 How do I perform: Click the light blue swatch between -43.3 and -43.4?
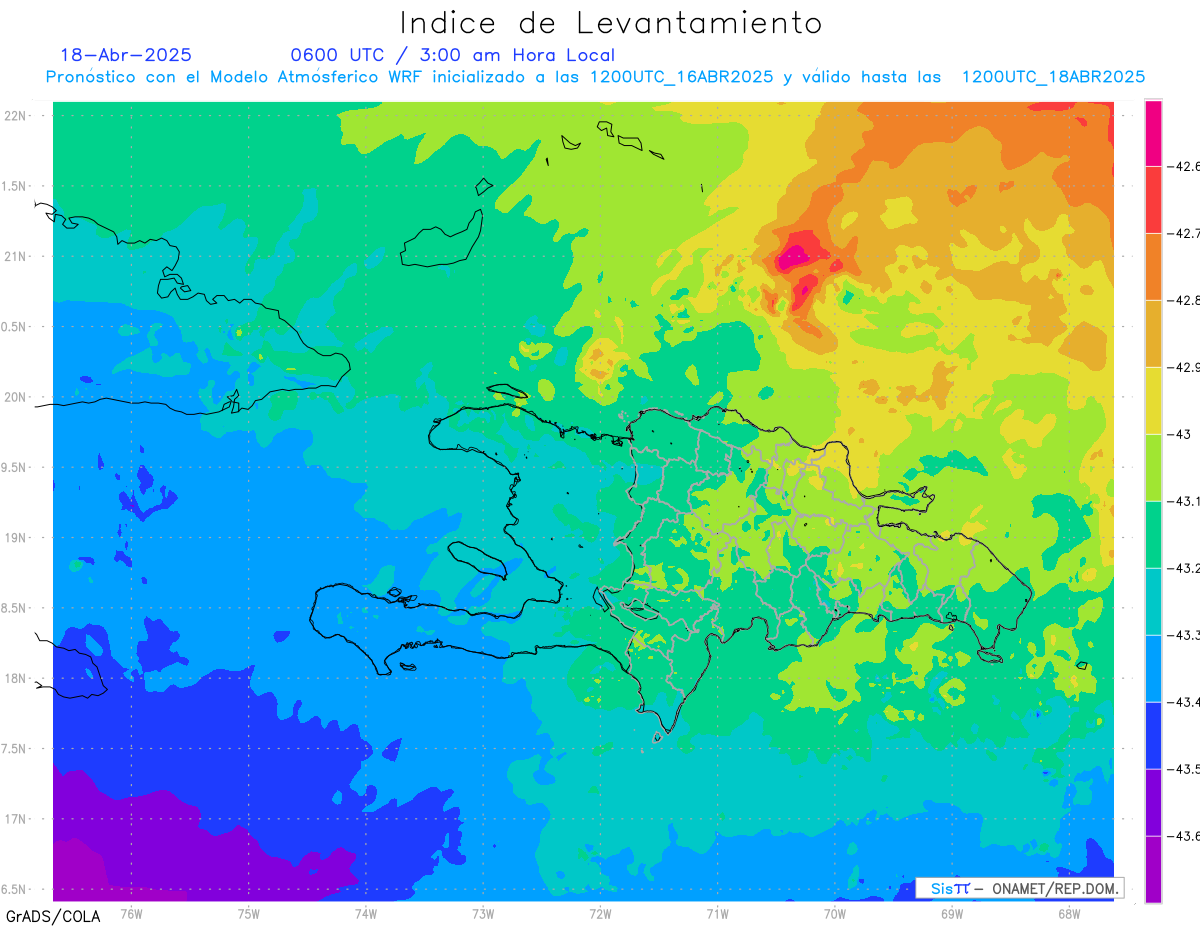[1153, 668]
